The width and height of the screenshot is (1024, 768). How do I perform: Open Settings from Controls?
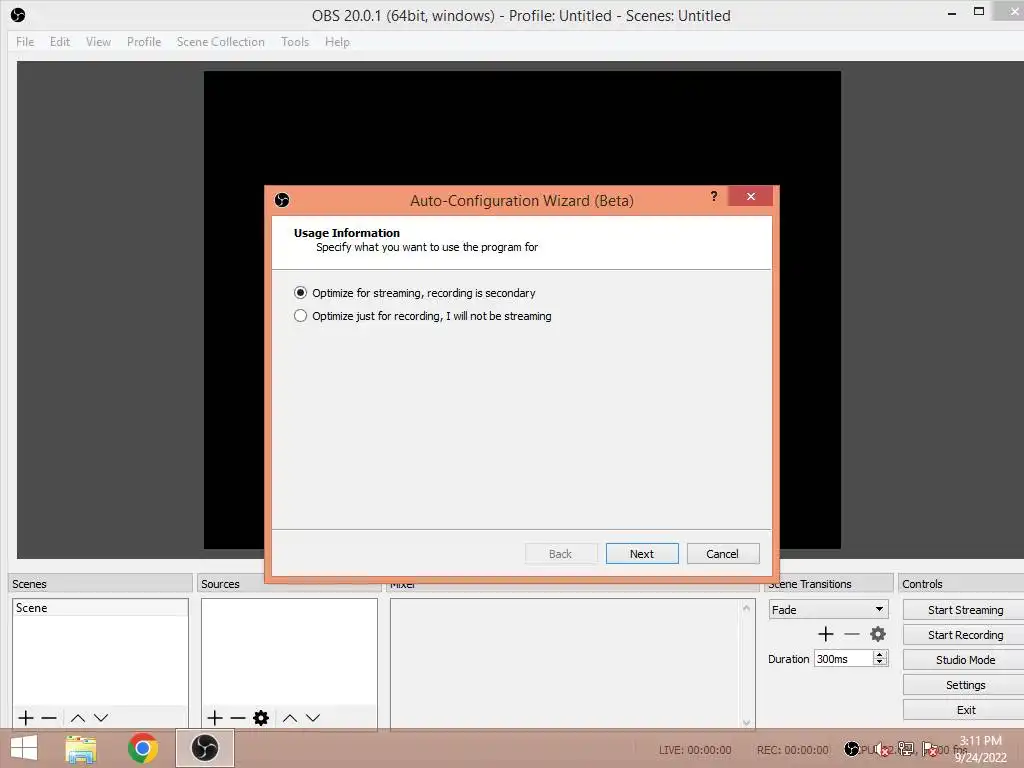(965, 685)
